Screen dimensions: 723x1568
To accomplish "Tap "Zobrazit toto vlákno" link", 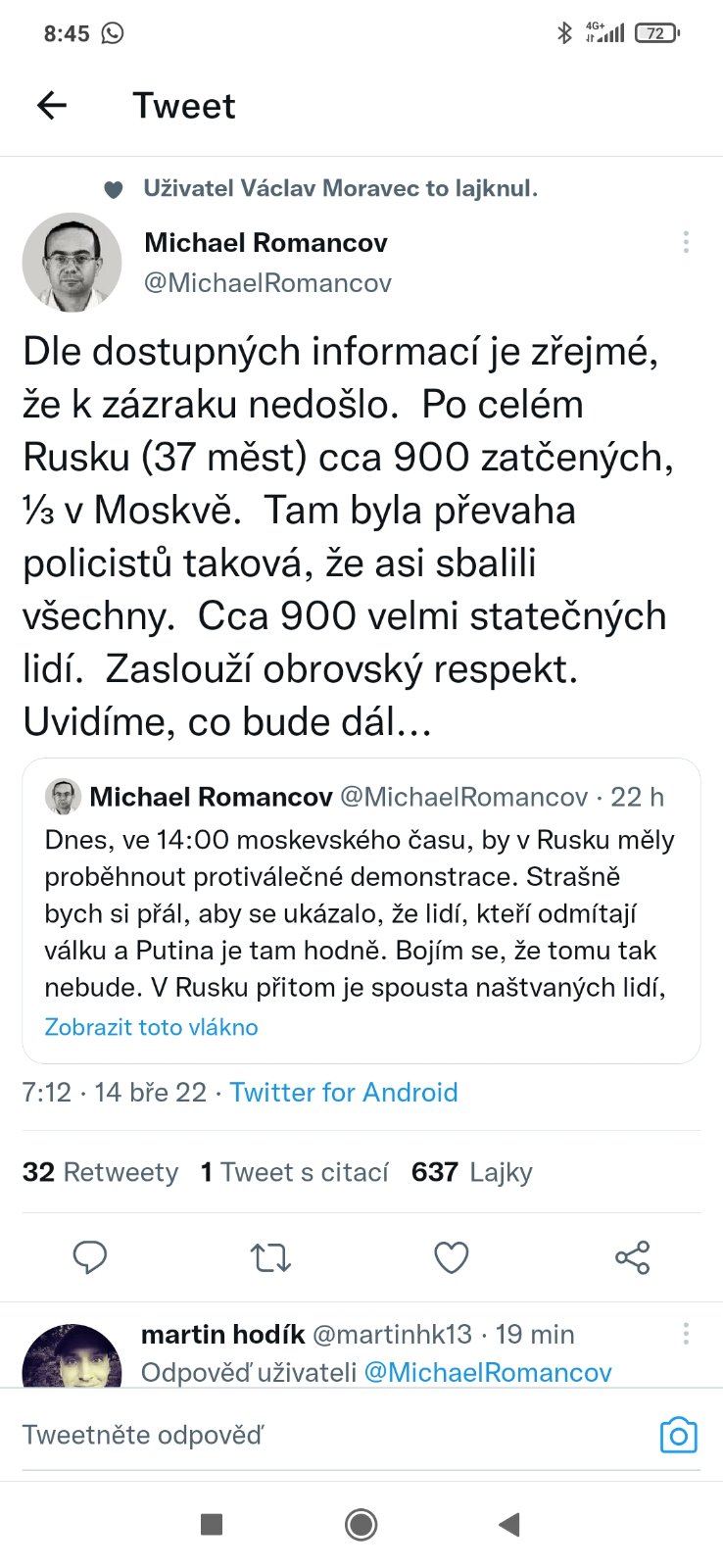I will click(x=152, y=1027).
